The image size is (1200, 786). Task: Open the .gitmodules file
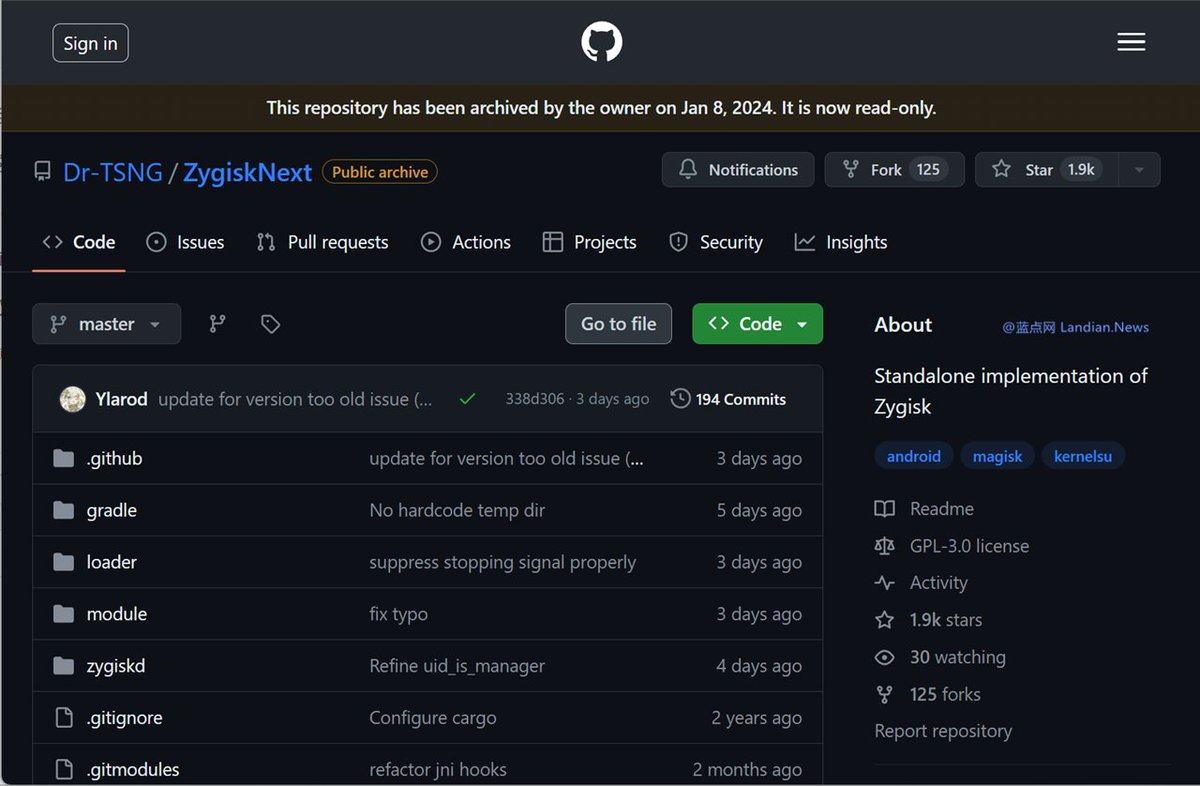(133, 770)
